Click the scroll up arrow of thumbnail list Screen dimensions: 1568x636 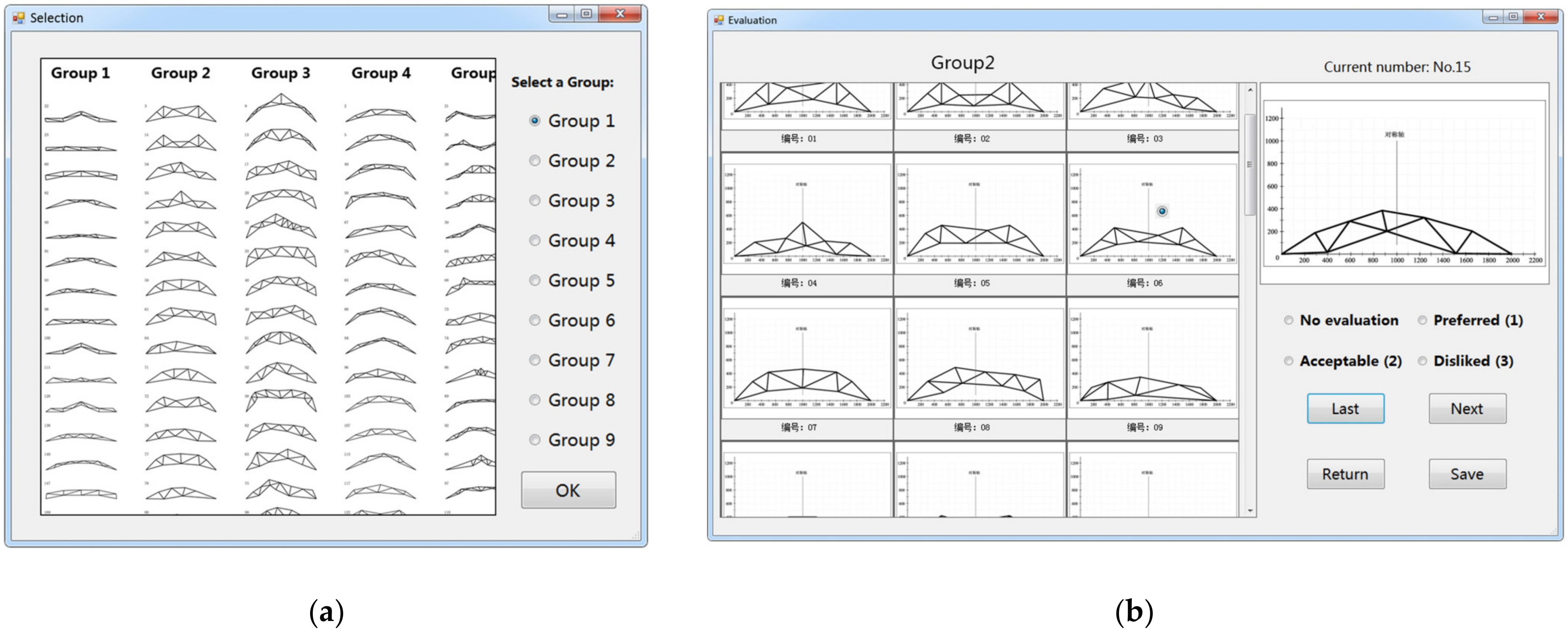1250,90
